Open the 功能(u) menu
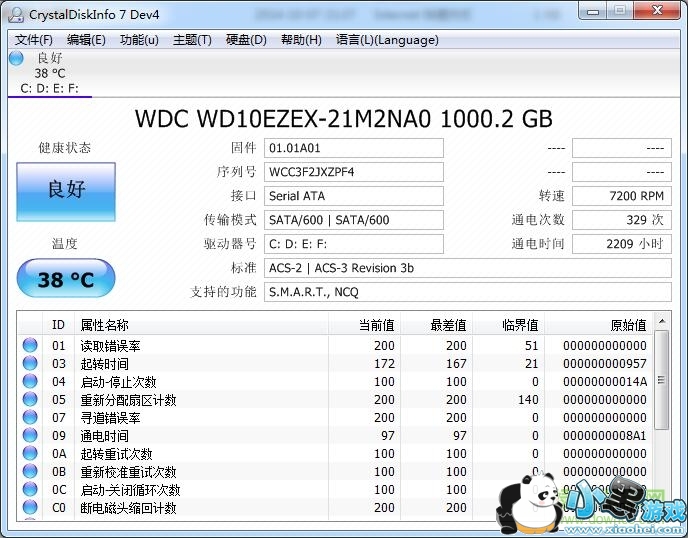Image resolution: width=688 pixels, height=538 pixels. pos(139,40)
